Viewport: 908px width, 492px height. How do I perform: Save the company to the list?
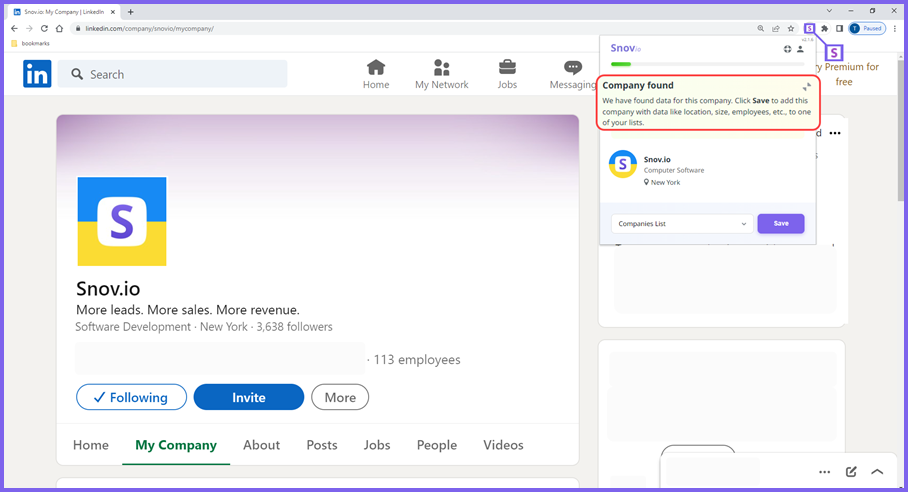781,223
